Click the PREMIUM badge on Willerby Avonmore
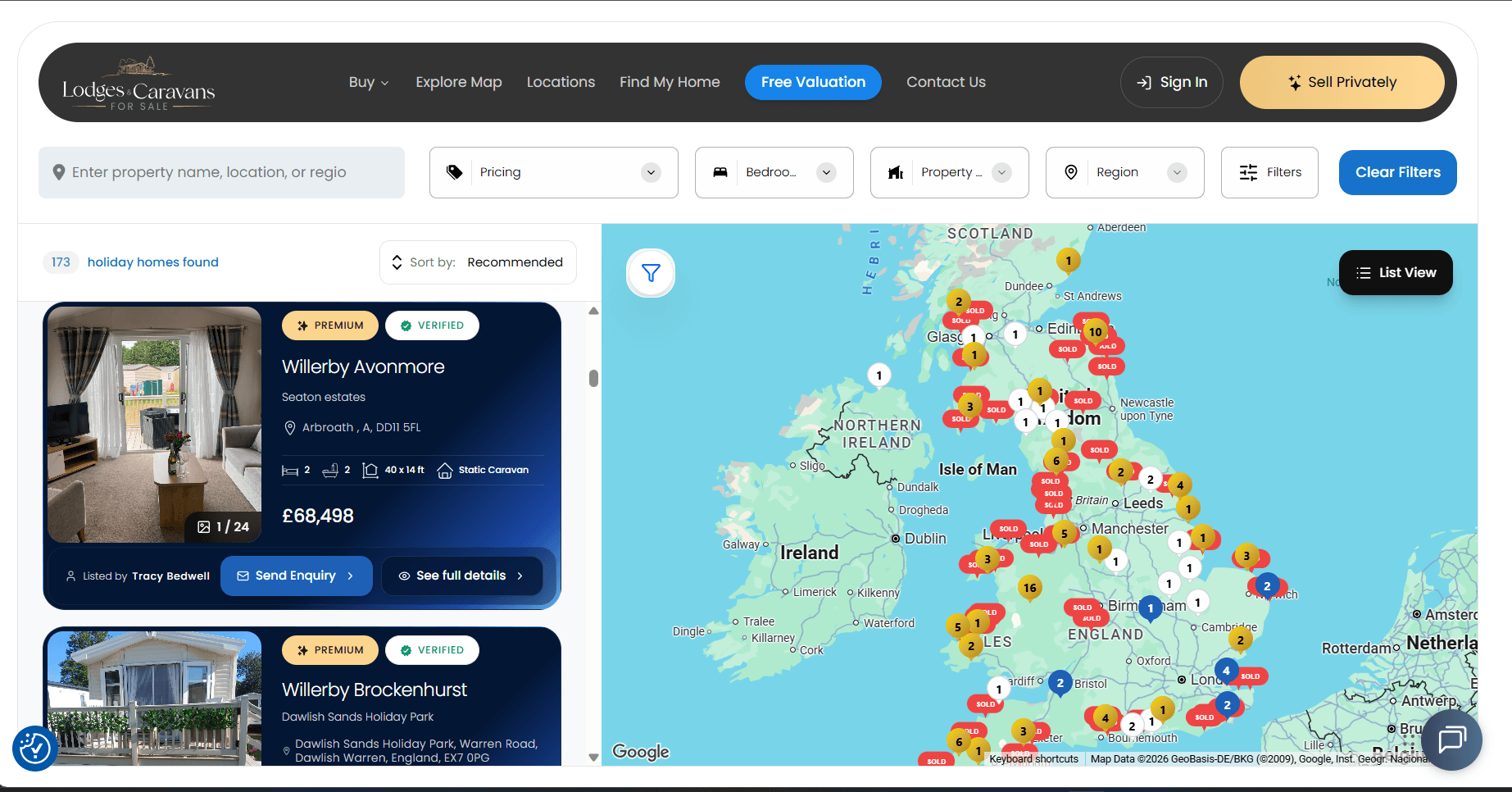This screenshot has height=792, width=1512. click(x=330, y=325)
